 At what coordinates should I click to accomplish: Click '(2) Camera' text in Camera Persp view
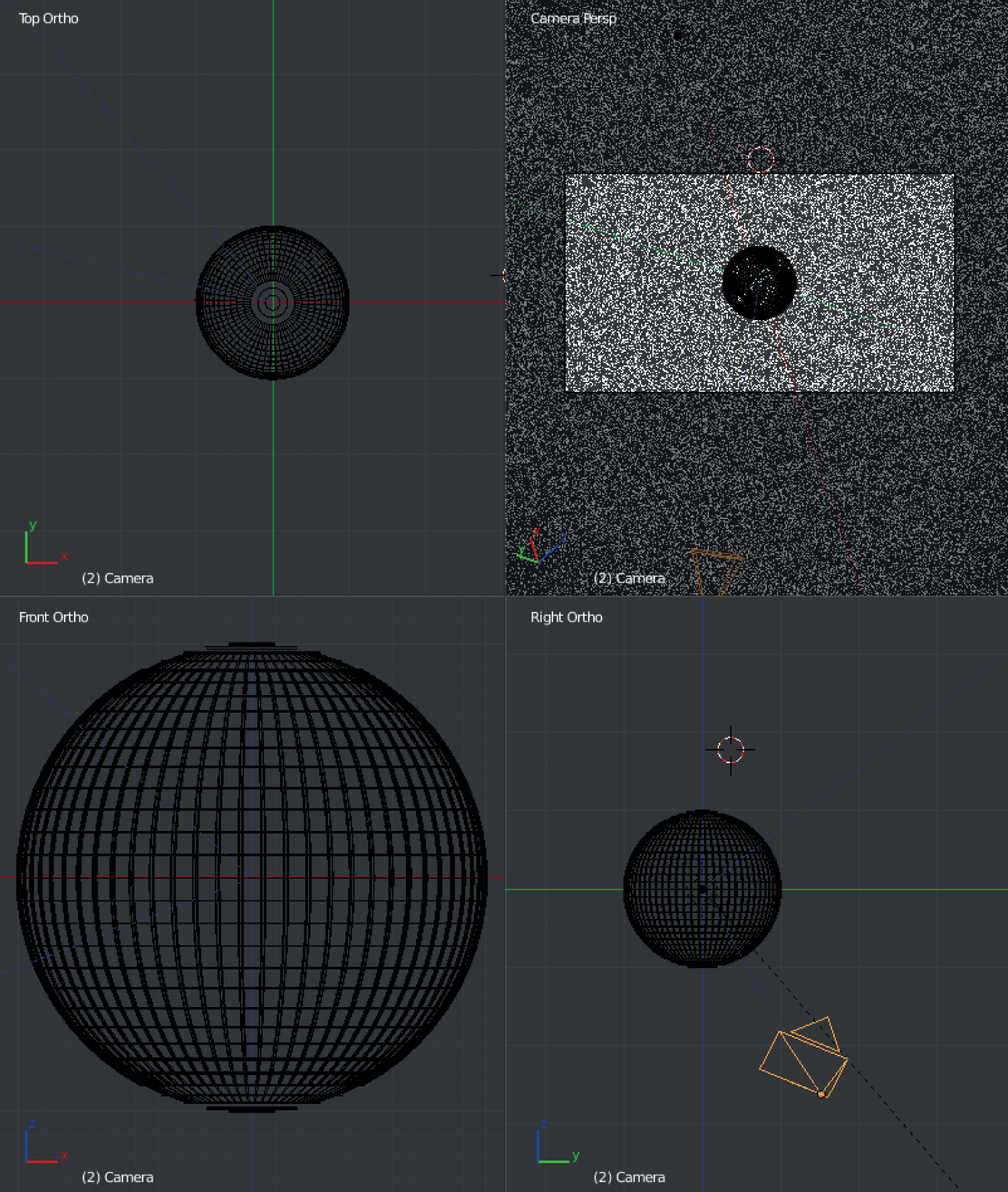630,578
